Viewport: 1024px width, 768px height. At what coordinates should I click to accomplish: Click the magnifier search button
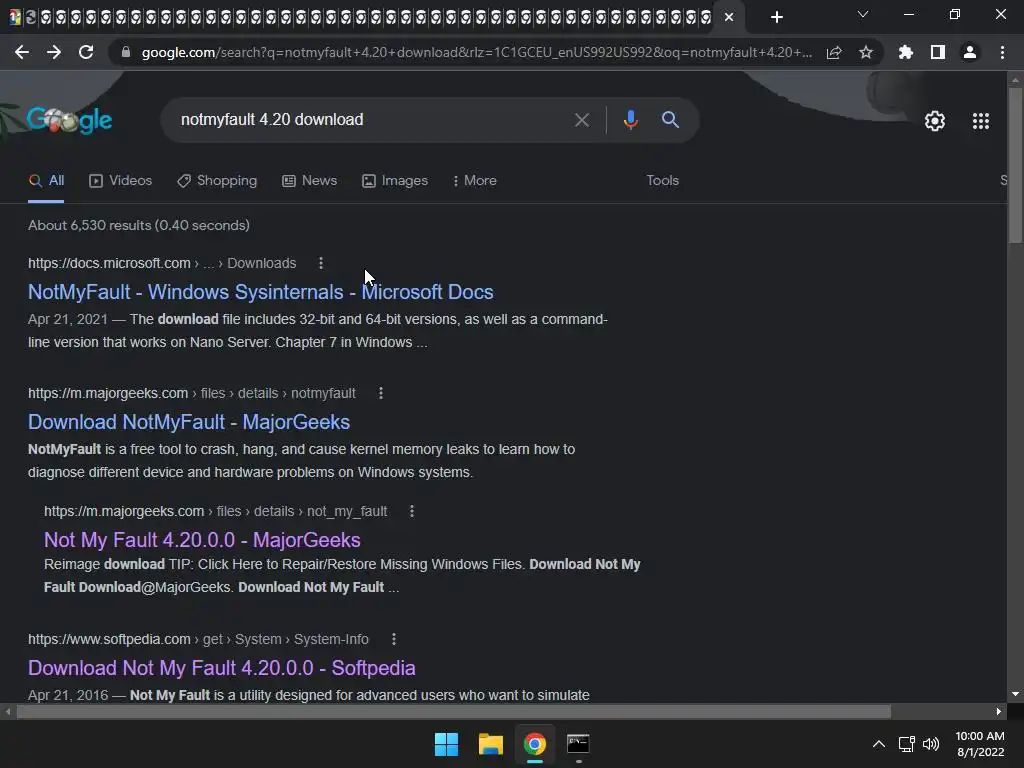tap(670, 120)
